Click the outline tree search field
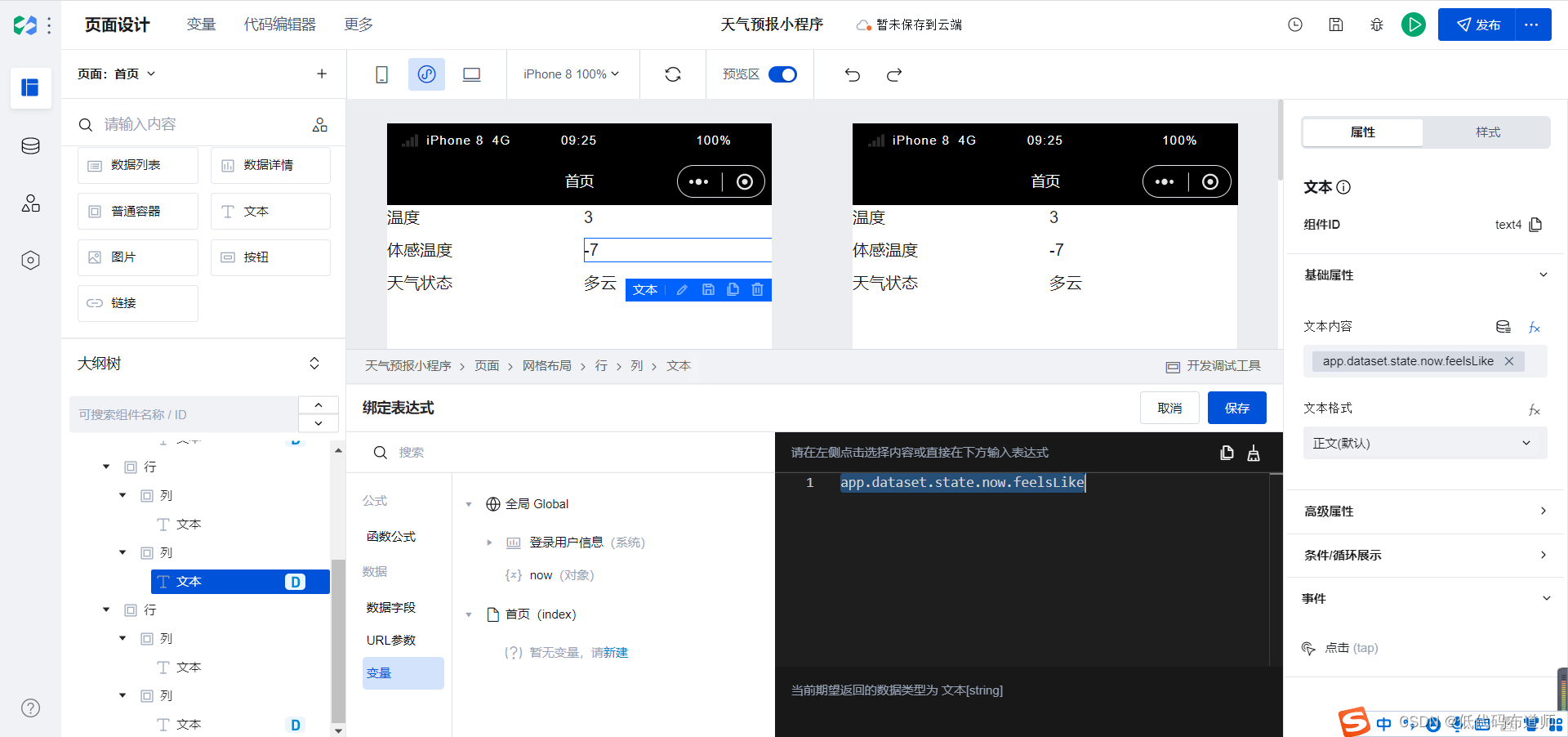This screenshot has height=737, width=1568. click(184, 415)
